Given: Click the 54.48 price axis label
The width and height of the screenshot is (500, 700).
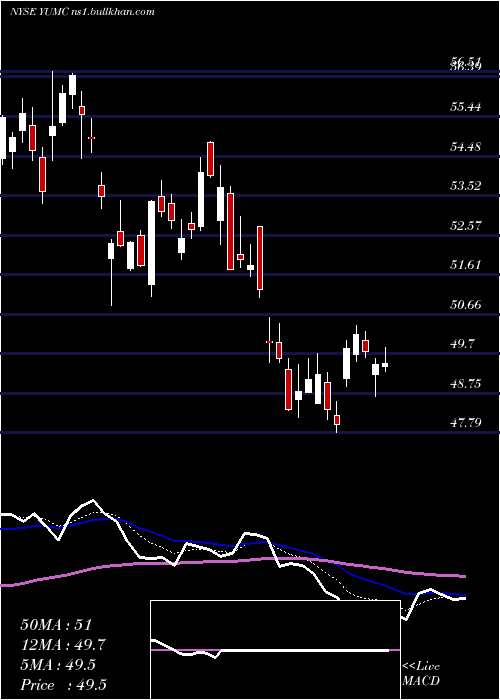Looking at the screenshot, I should (x=466, y=146).
